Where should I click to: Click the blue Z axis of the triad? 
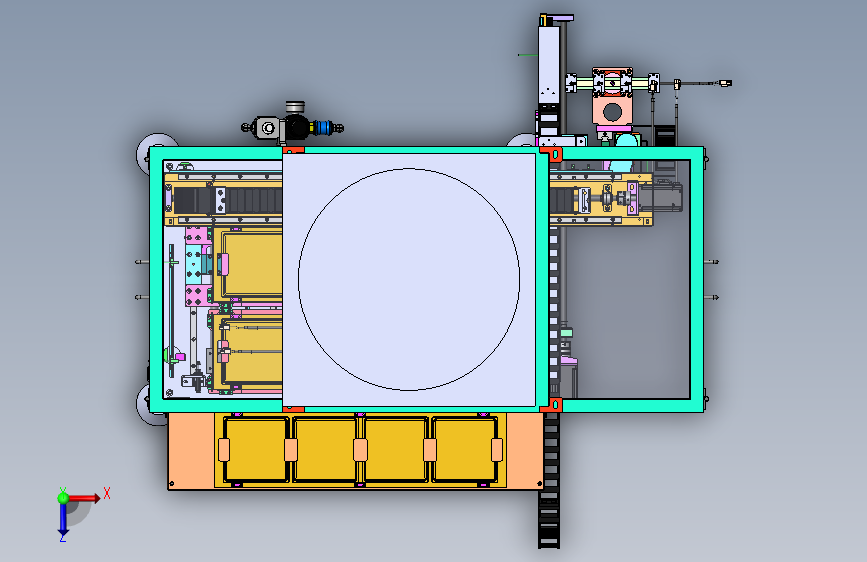click(x=63, y=520)
